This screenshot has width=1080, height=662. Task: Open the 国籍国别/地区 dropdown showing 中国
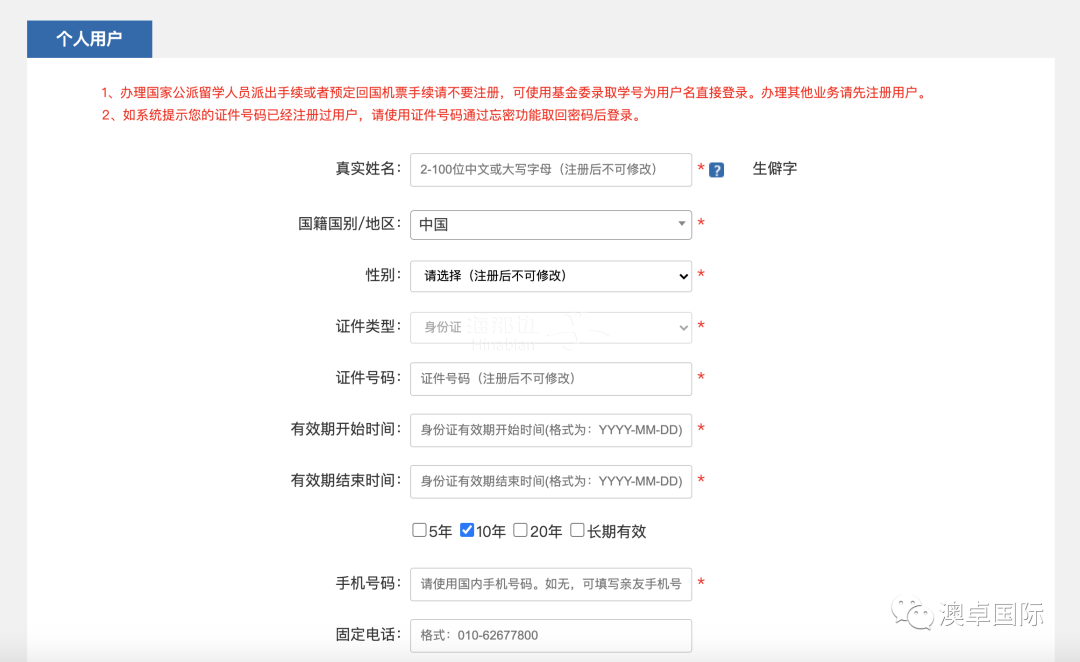[550, 225]
